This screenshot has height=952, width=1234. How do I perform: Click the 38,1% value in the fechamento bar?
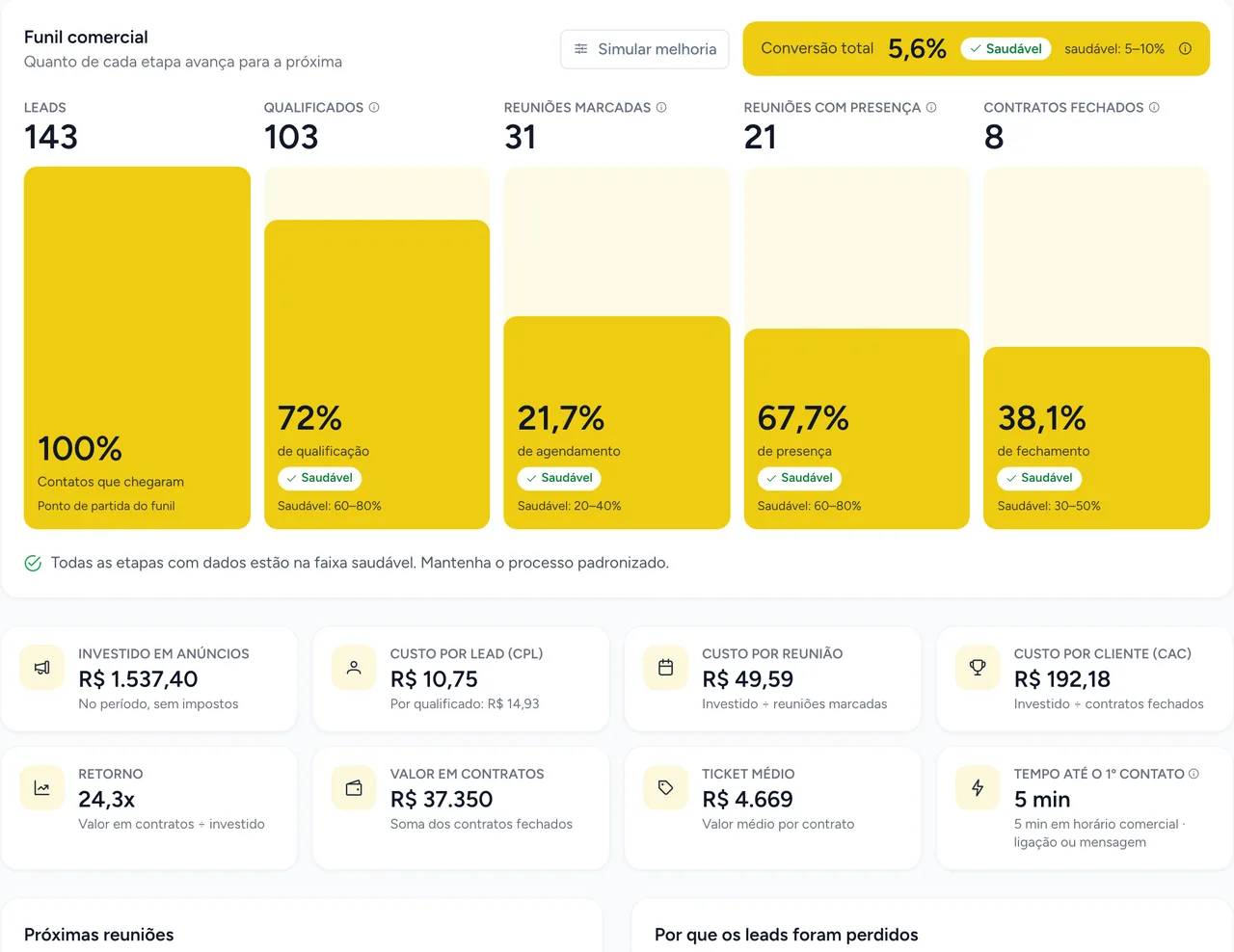click(x=1042, y=418)
